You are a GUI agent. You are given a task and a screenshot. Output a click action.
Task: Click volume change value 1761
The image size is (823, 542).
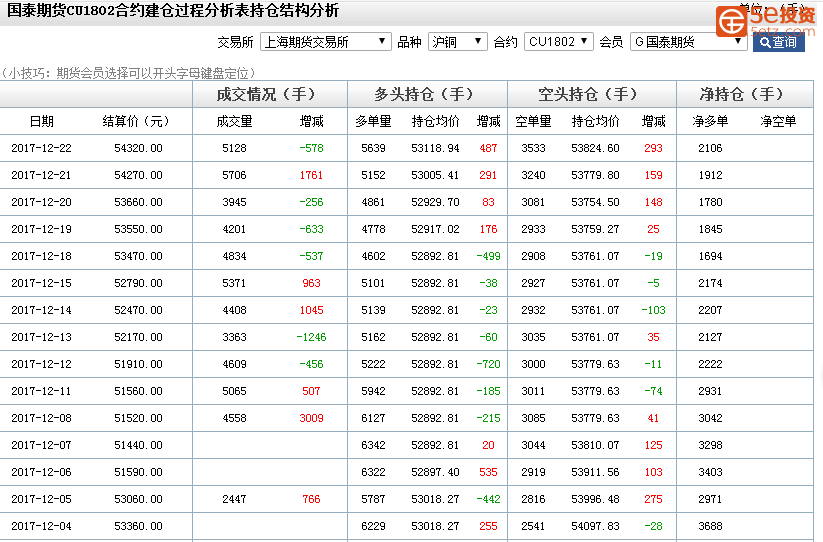311,175
